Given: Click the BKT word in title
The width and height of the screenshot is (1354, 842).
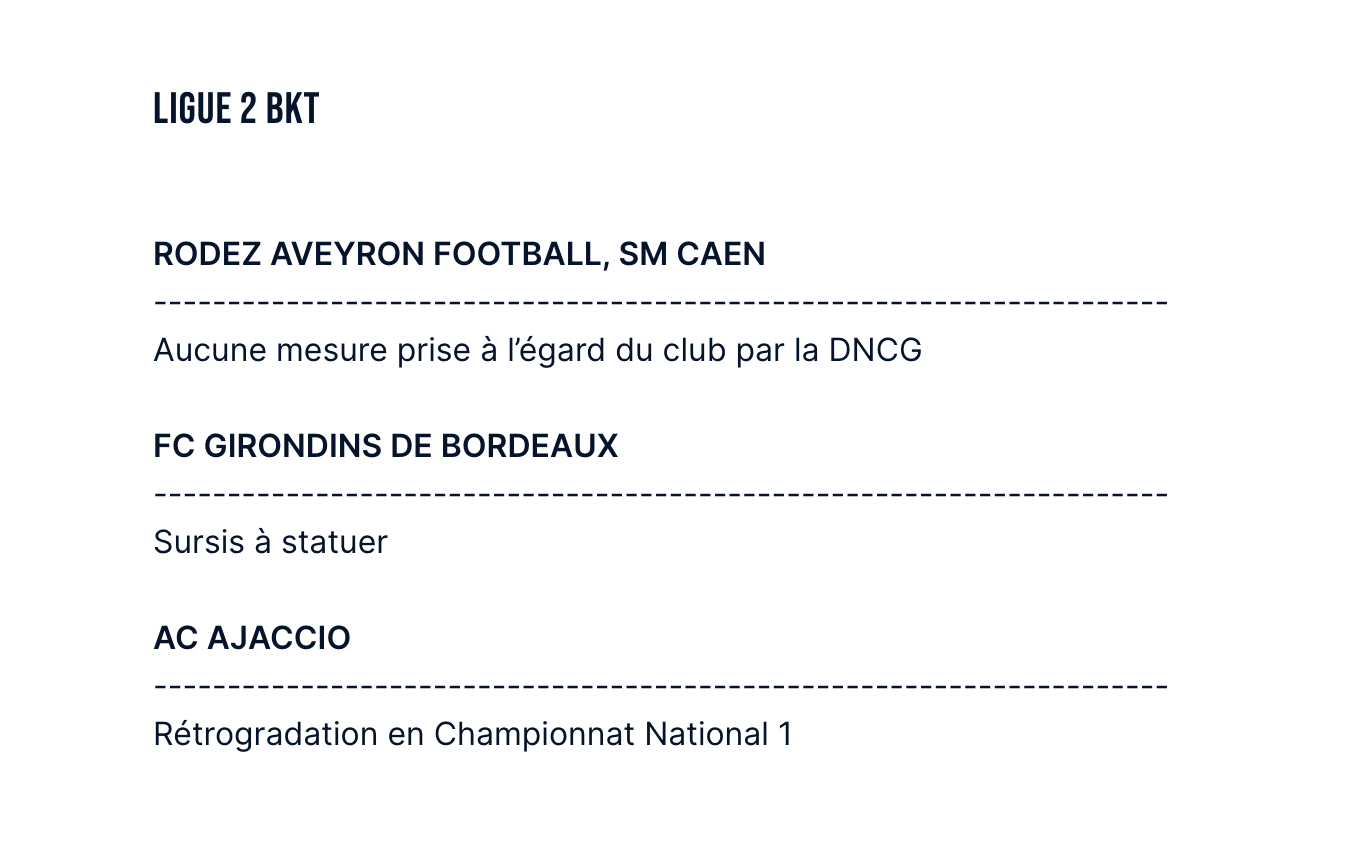Looking at the screenshot, I should (x=292, y=108).
